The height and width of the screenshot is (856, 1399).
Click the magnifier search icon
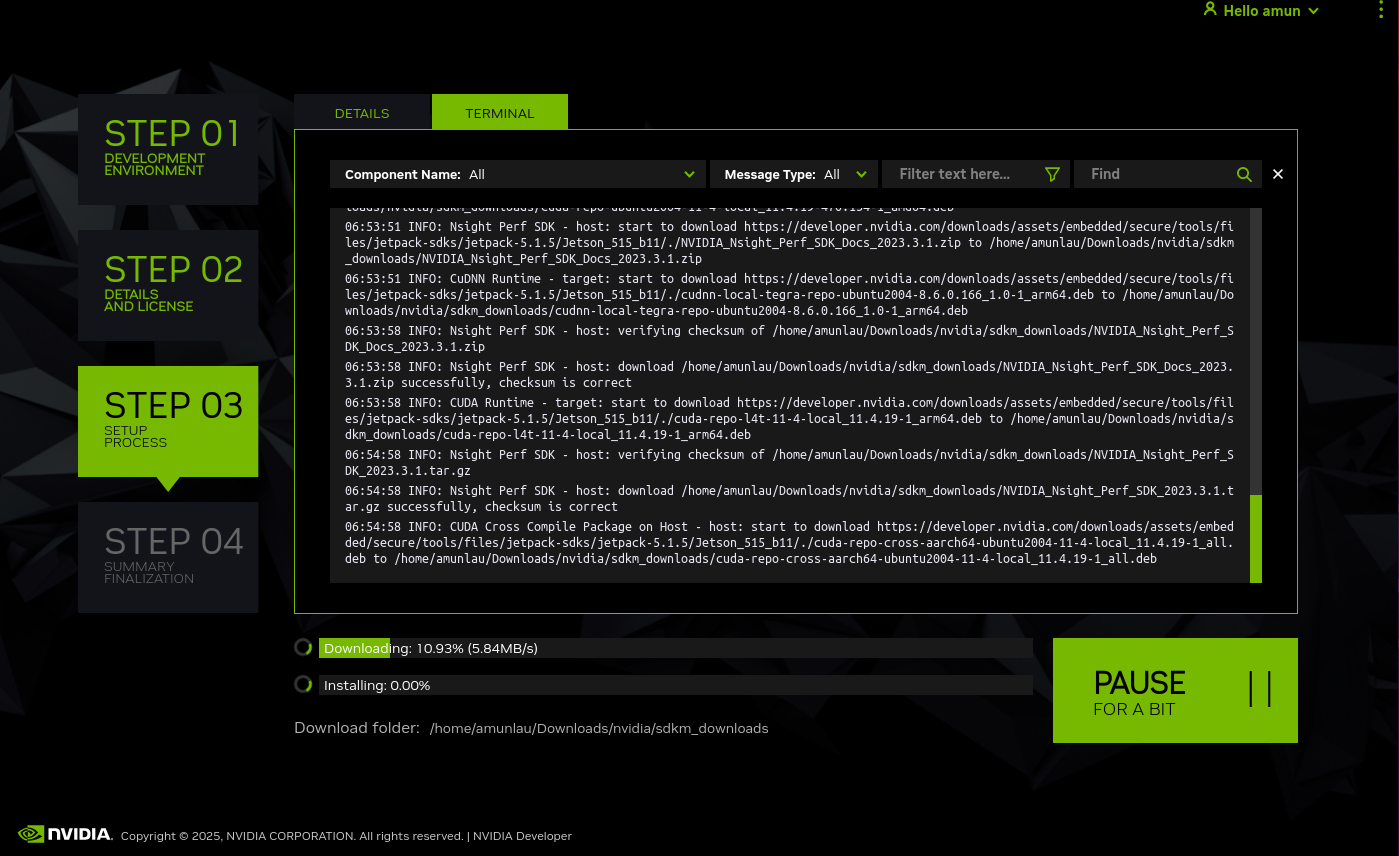click(x=1244, y=174)
